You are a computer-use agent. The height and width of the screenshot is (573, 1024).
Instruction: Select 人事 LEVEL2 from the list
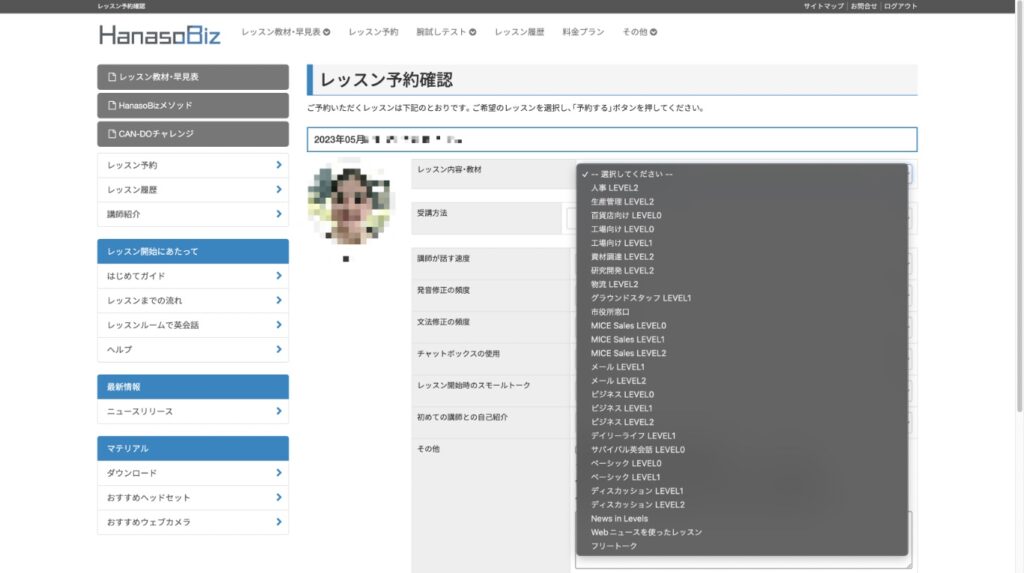coord(614,188)
